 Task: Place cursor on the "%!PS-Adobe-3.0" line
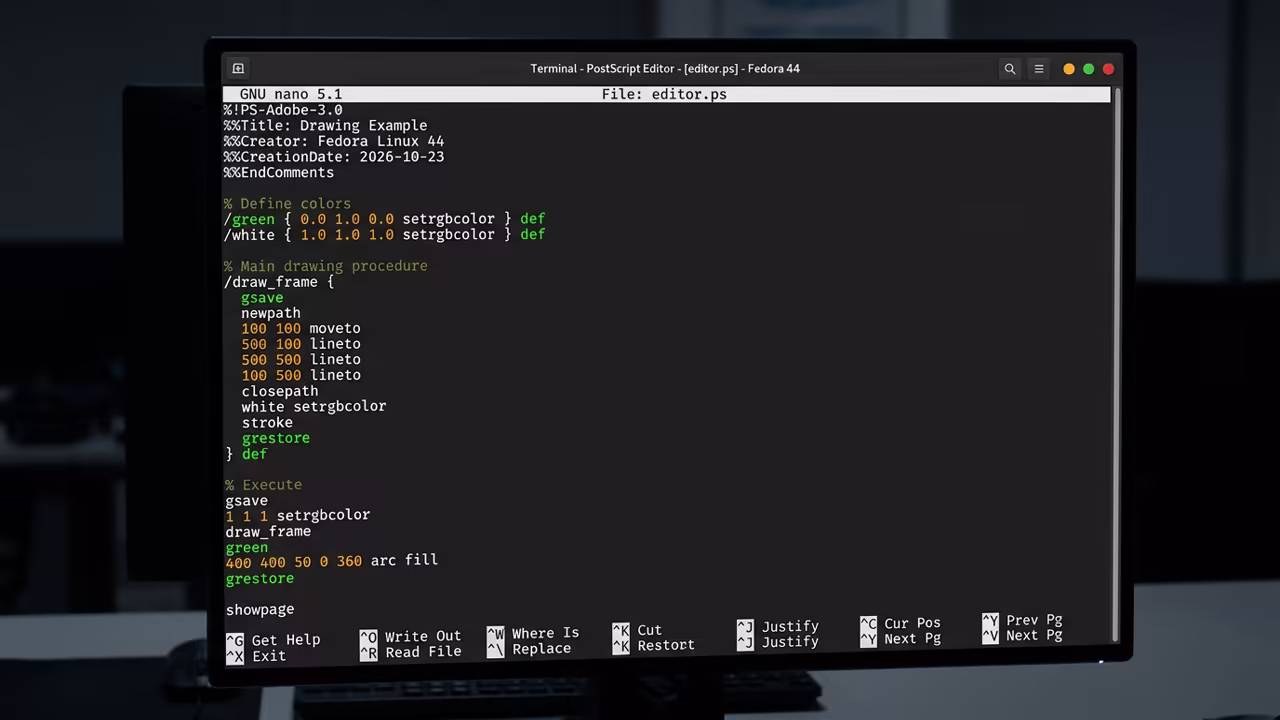(x=283, y=110)
